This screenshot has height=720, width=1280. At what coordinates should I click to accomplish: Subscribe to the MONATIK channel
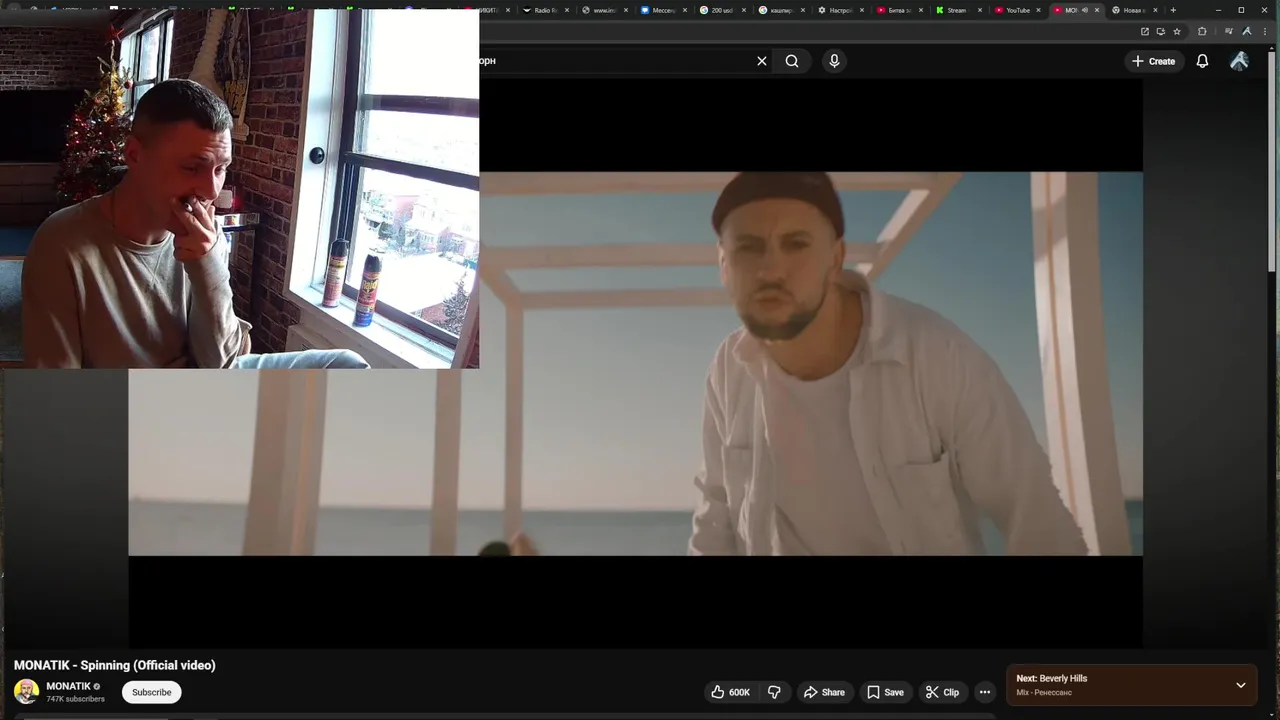click(x=151, y=692)
